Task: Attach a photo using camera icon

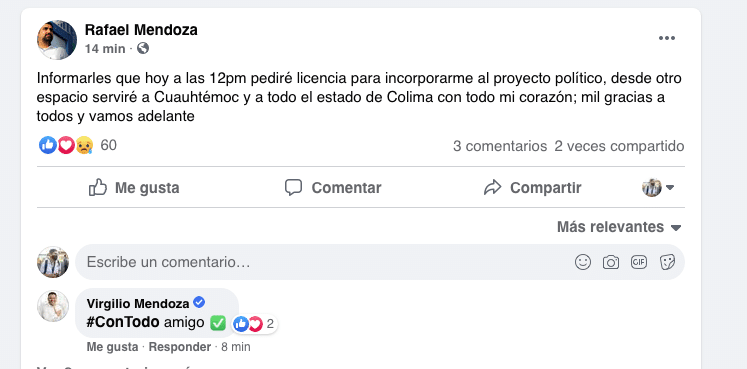Action: click(611, 262)
